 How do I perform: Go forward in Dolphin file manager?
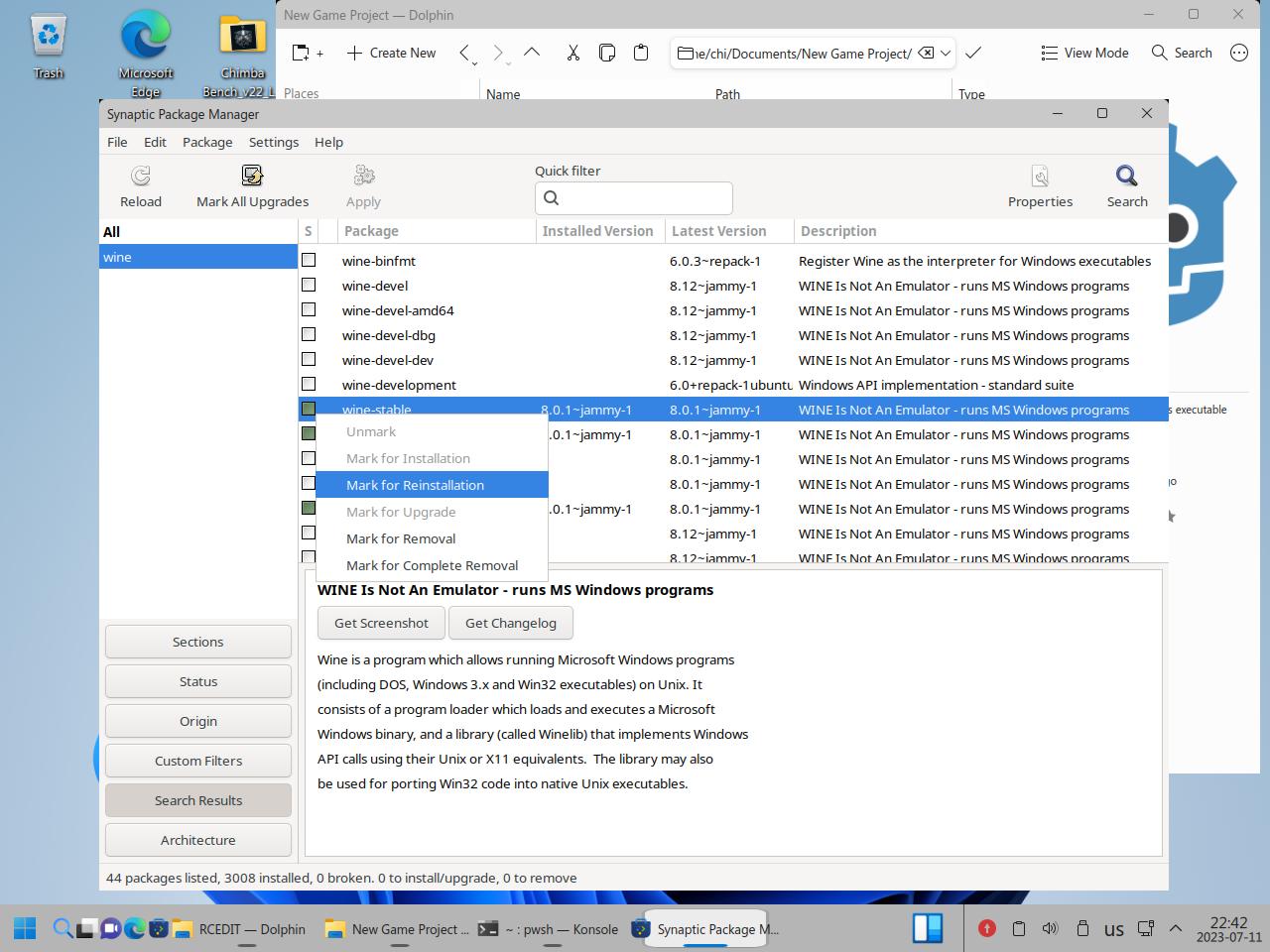pos(498,54)
